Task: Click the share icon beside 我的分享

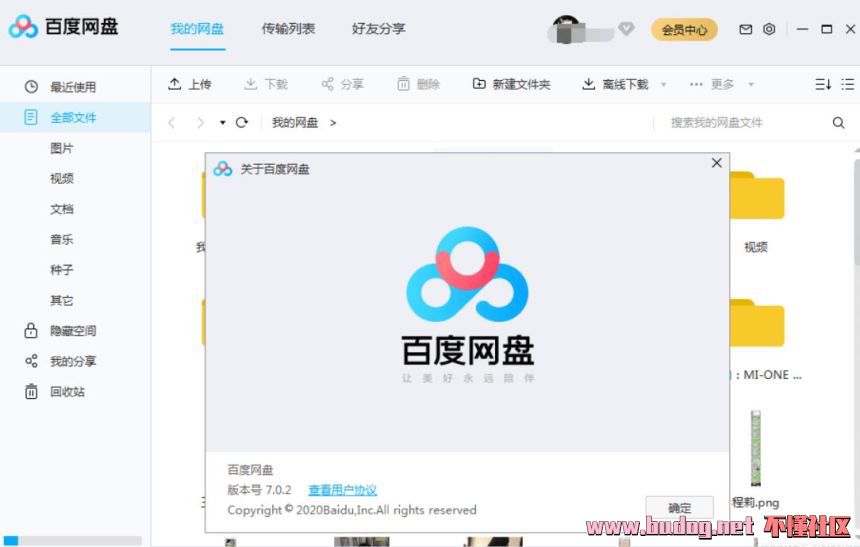Action: [31, 361]
